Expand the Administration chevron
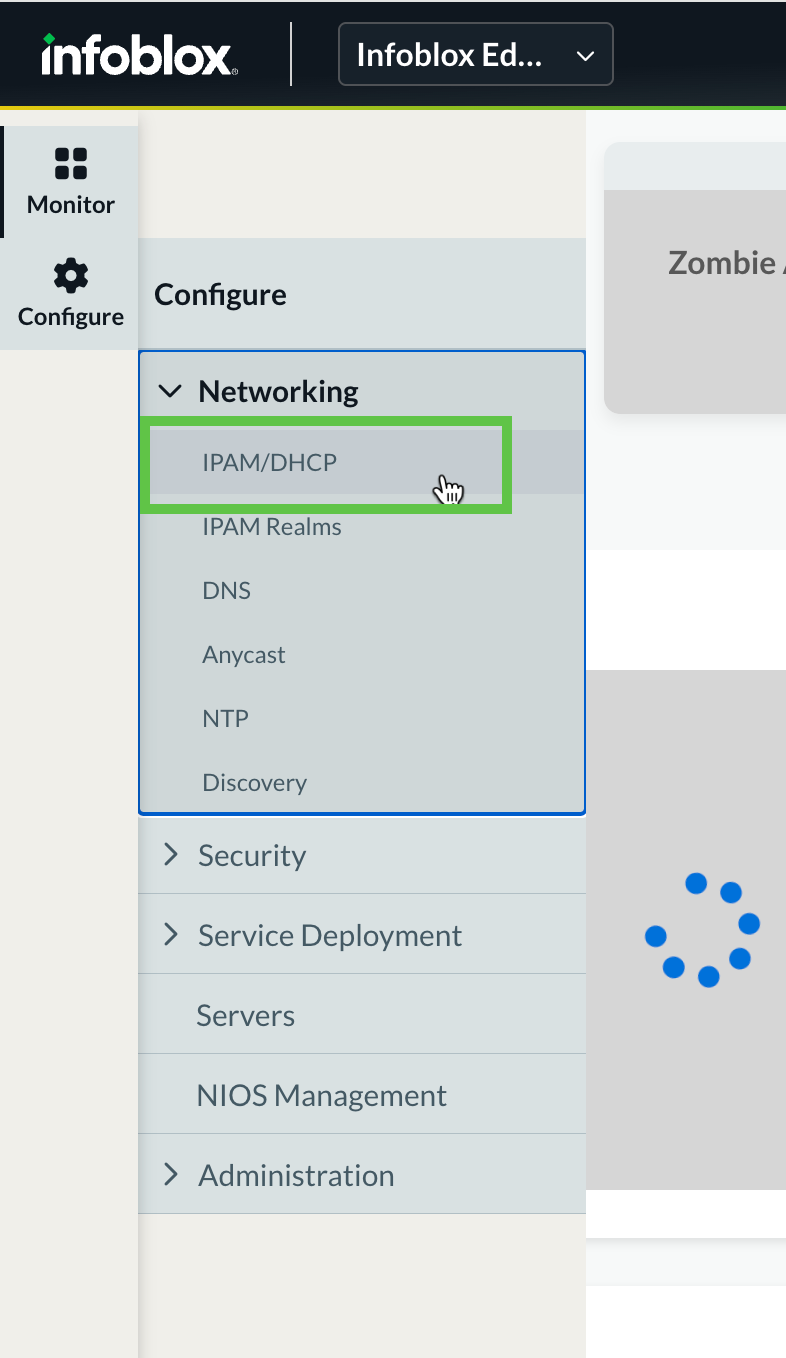 tap(171, 1175)
